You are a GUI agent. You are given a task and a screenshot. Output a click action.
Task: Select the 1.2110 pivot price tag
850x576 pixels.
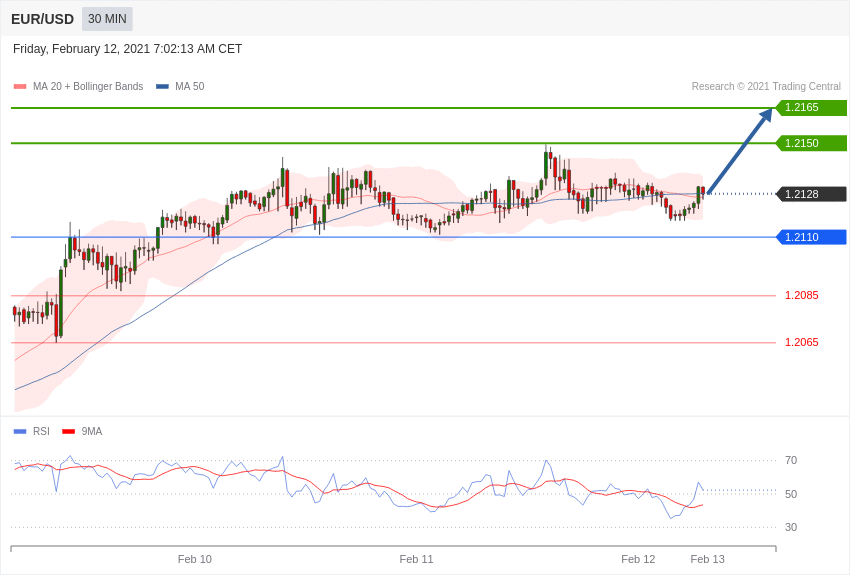[812, 237]
